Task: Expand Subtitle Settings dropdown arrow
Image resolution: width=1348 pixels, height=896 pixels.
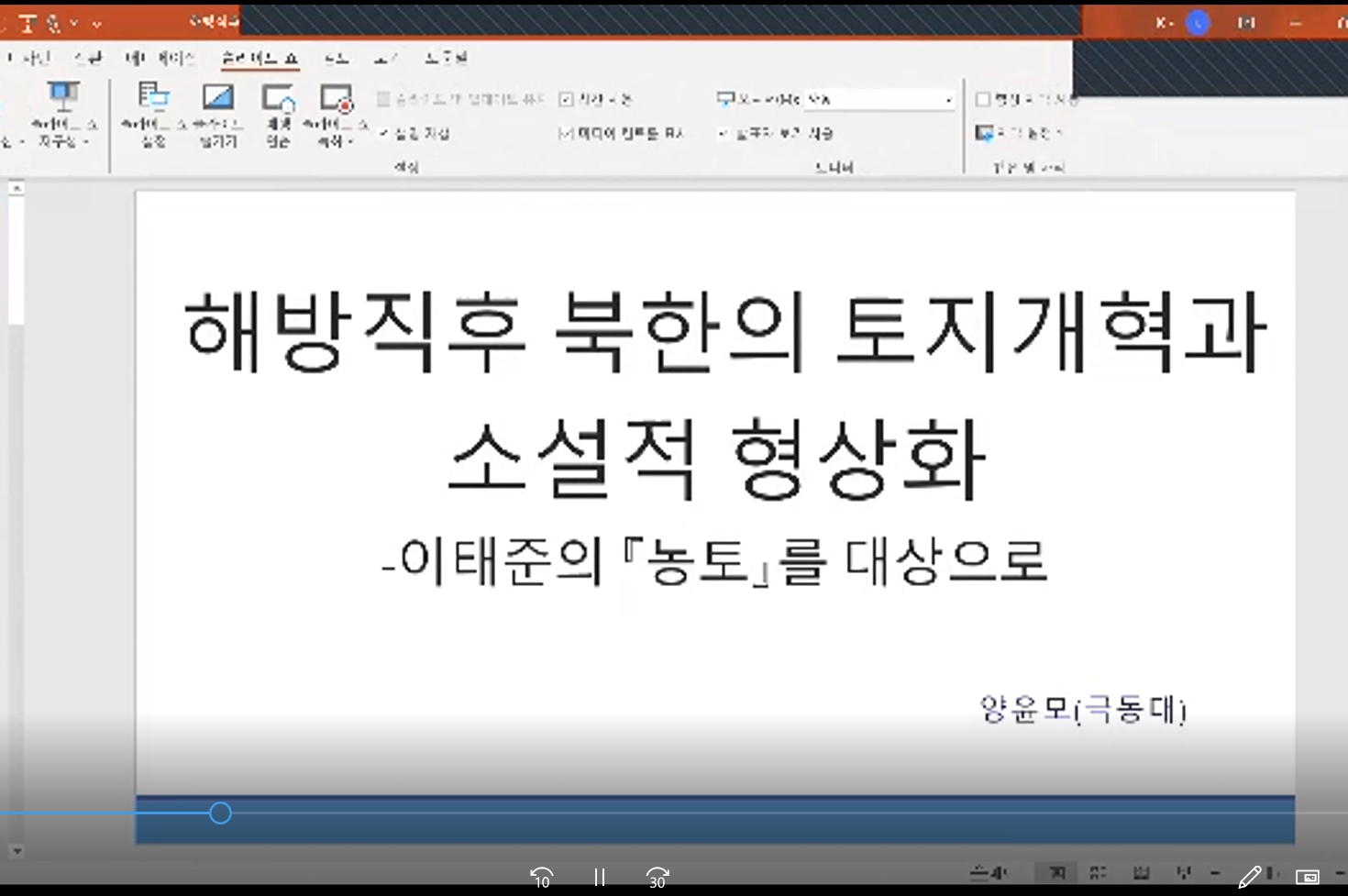Action: coord(1058,133)
